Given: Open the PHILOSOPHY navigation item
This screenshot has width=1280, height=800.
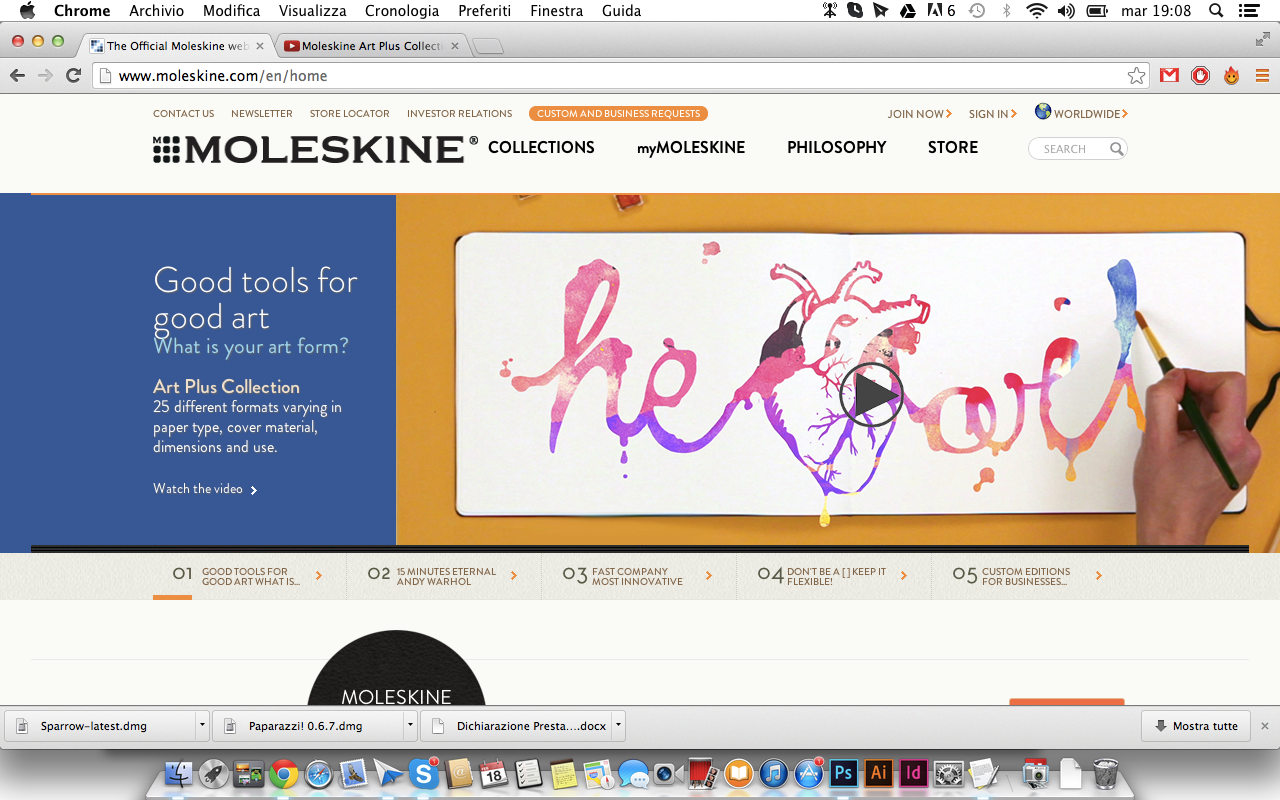Looking at the screenshot, I should point(837,147).
